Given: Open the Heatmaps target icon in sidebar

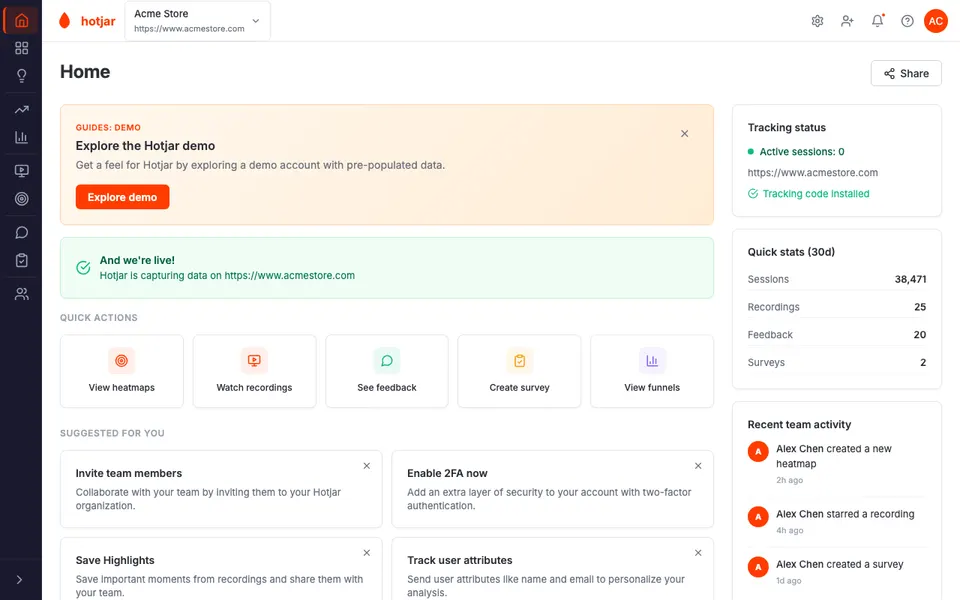Looking at the screenshot, I should [21, 198].
